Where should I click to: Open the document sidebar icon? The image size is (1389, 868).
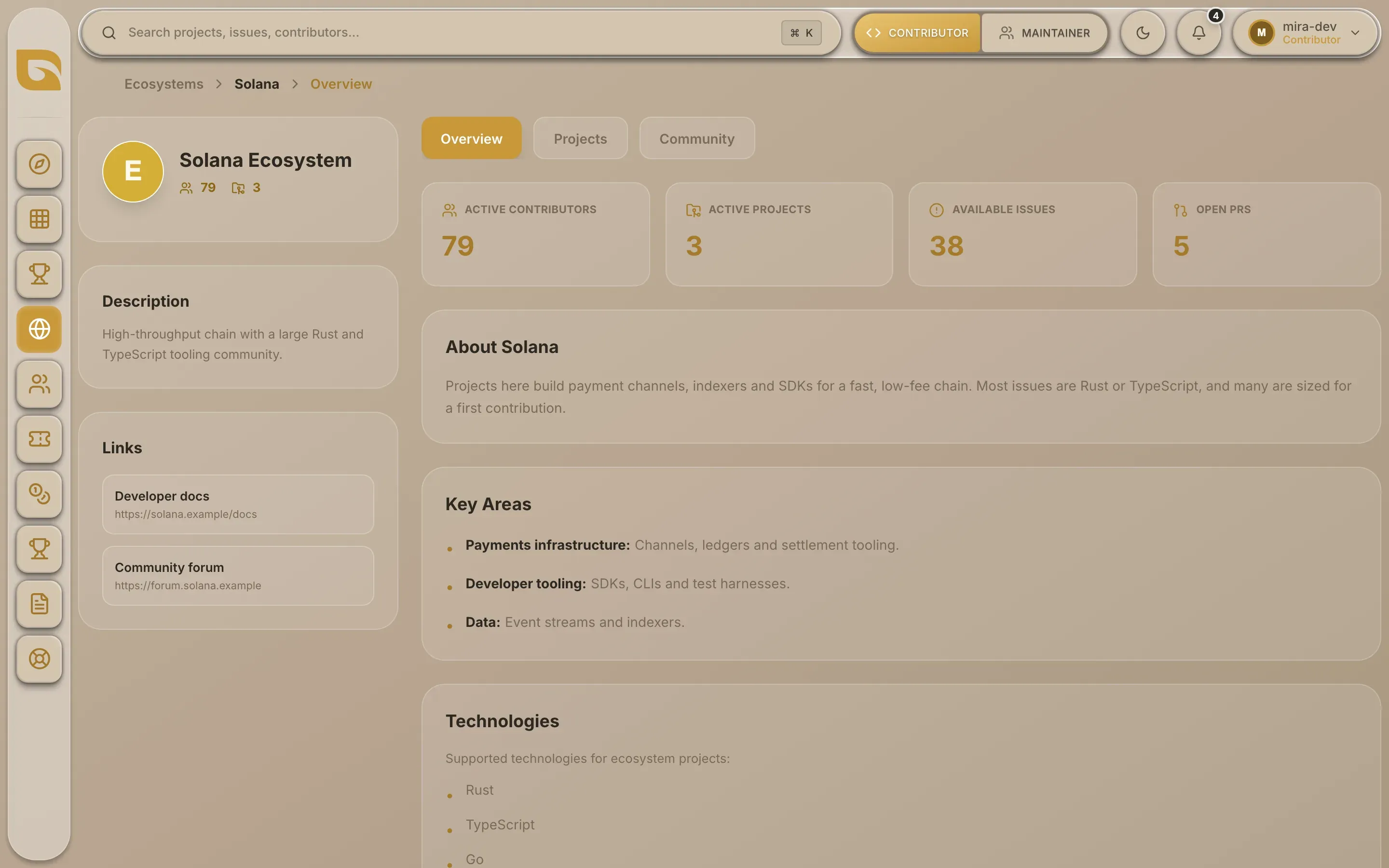[x=39, y=604]
